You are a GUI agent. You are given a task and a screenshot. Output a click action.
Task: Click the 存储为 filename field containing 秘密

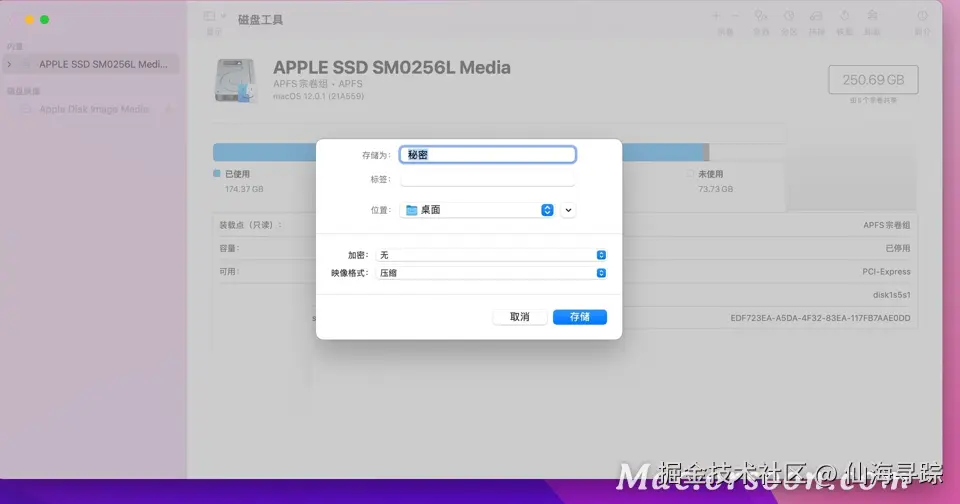click(x=487, y=155)
